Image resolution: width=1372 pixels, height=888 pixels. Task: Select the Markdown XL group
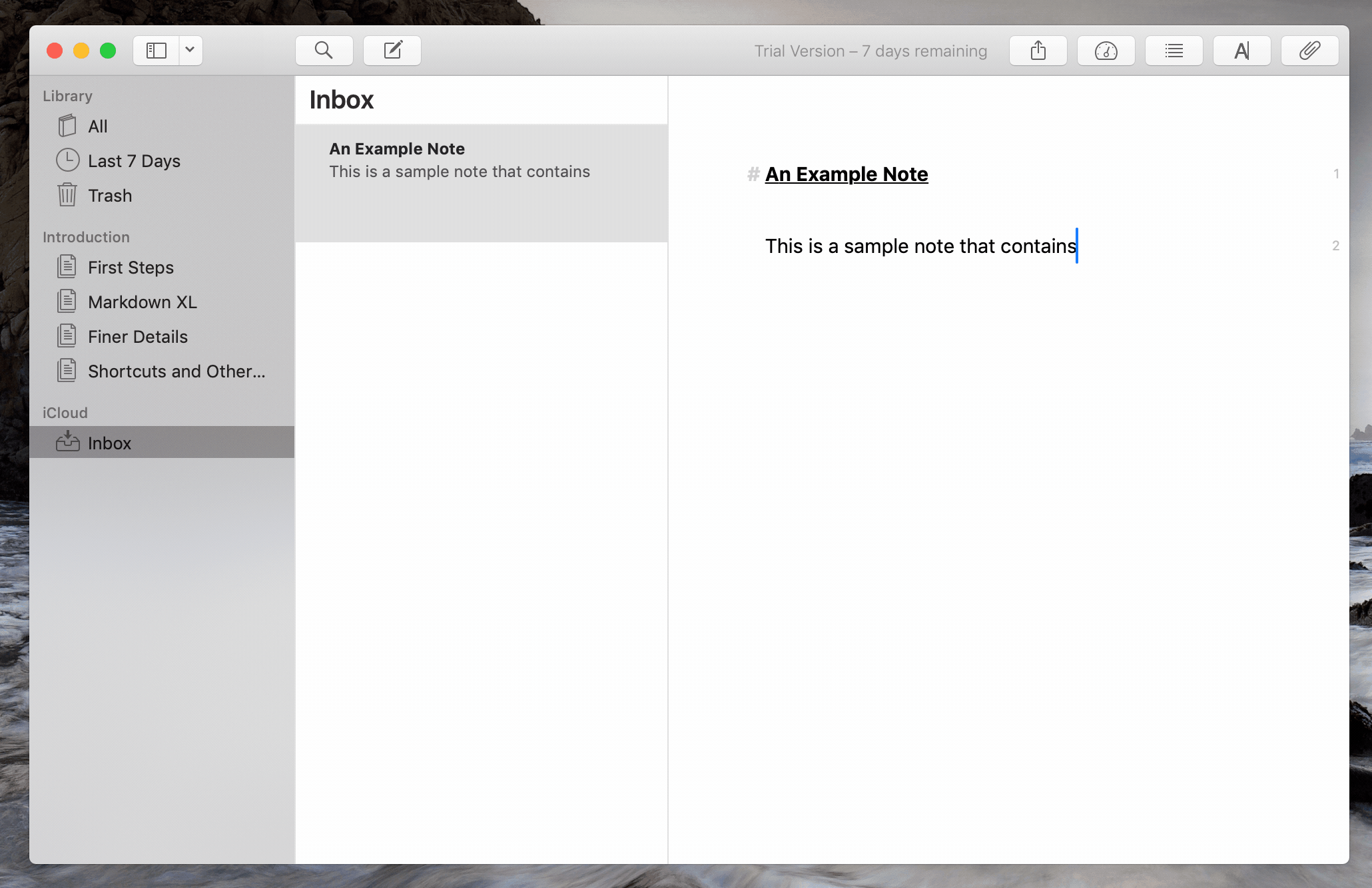142,302
